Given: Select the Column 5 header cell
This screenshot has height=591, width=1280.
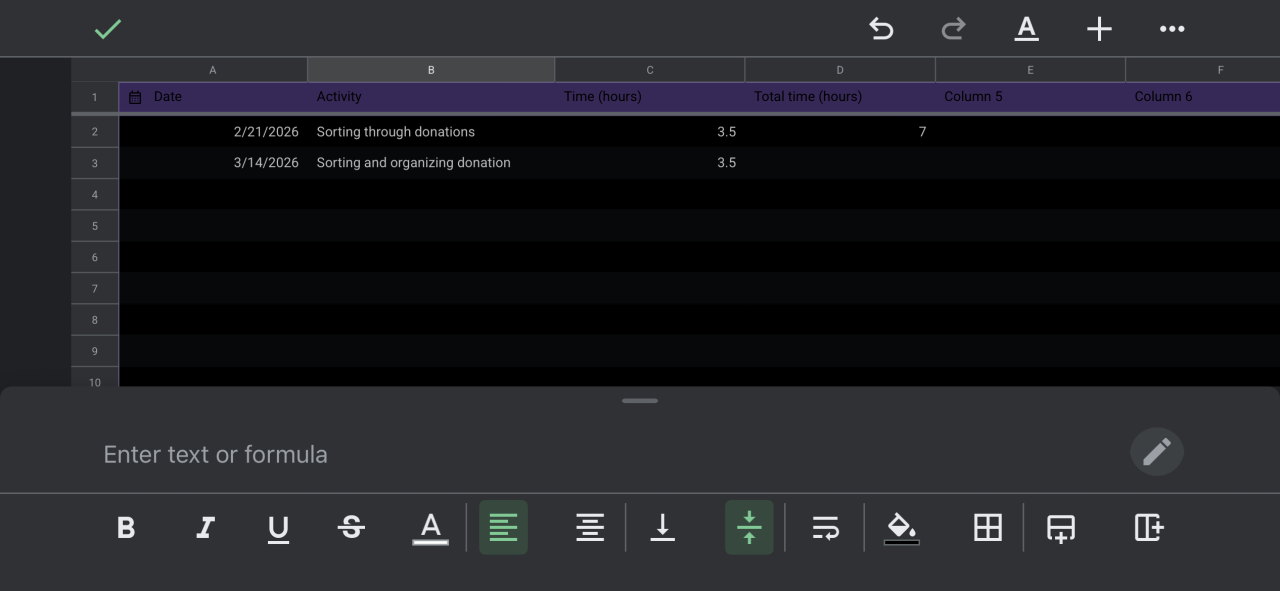Looking at the screenshot, I should pos(1030,97).
